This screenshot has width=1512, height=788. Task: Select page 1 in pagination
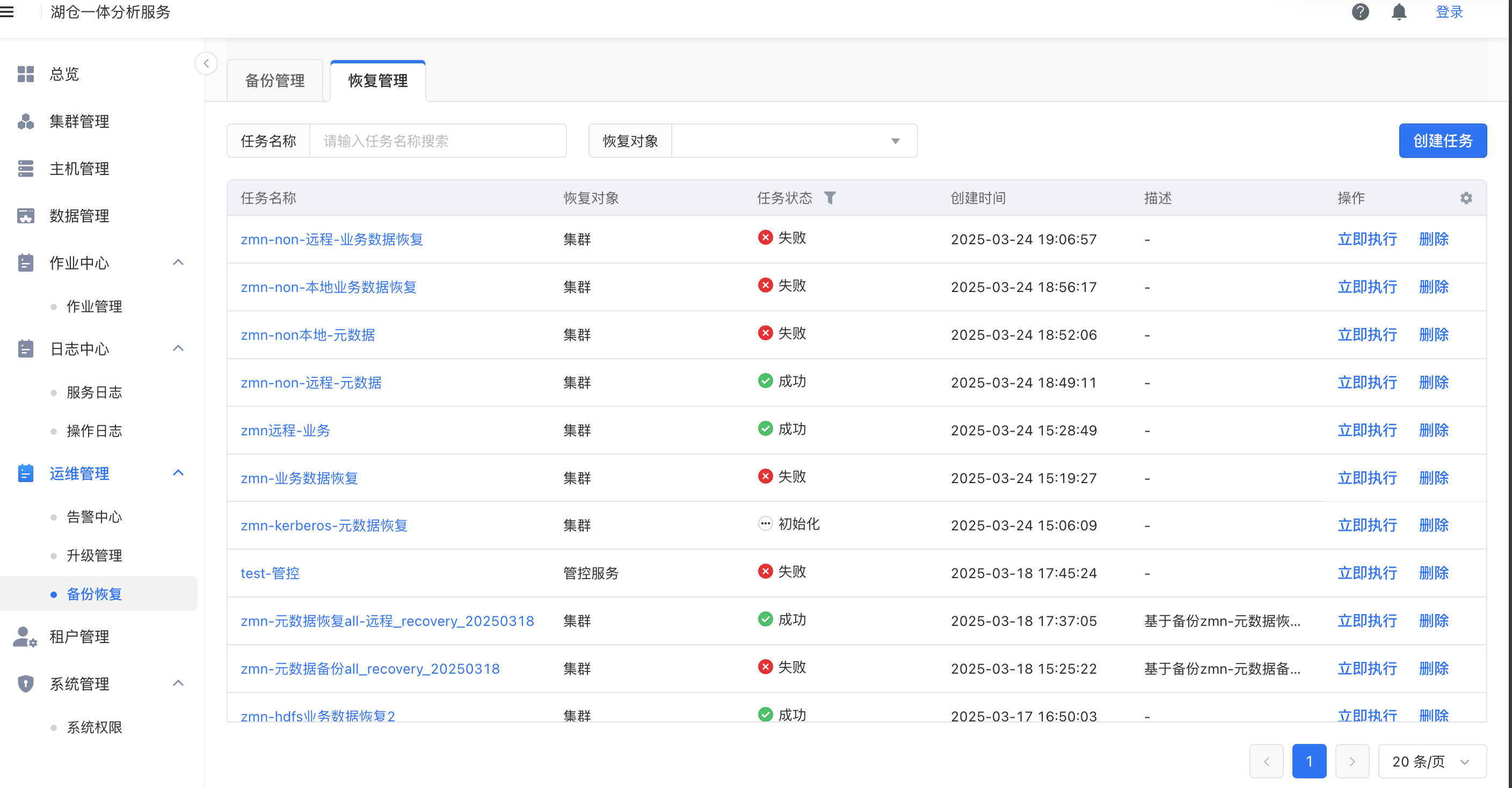point(1309,761)
